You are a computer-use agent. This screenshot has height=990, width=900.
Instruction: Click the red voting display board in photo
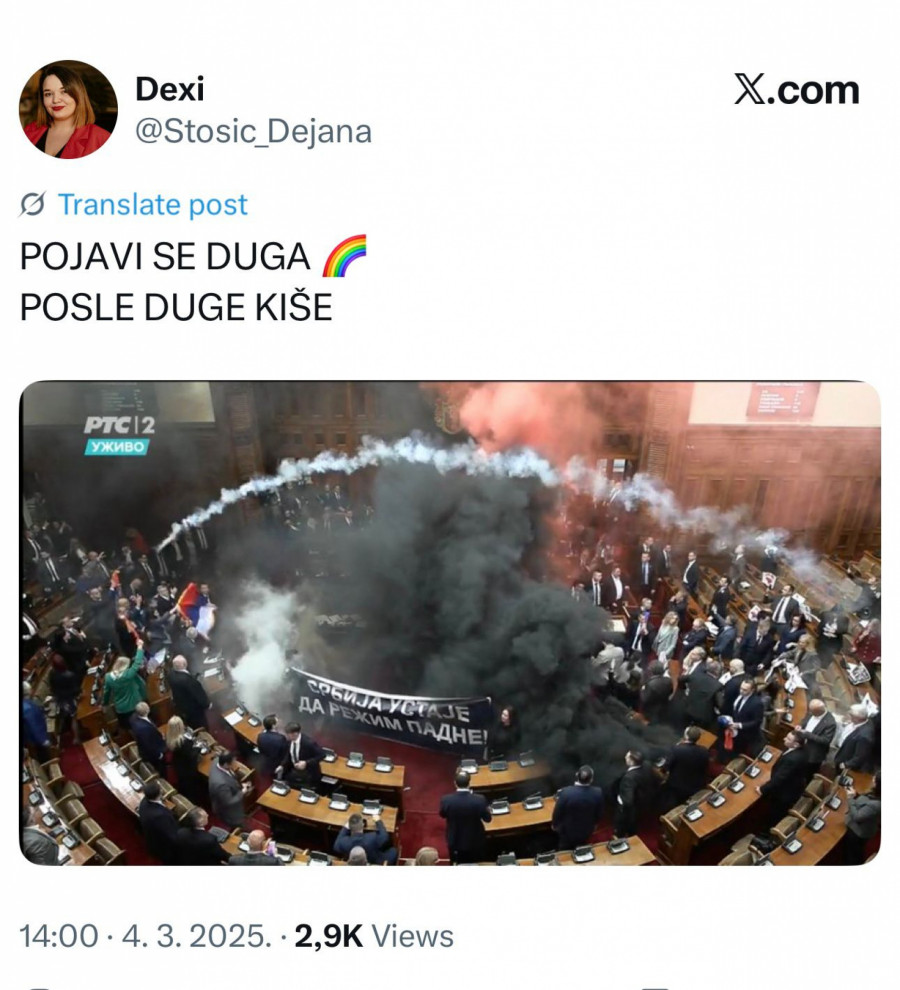click(x=782, y=399)
